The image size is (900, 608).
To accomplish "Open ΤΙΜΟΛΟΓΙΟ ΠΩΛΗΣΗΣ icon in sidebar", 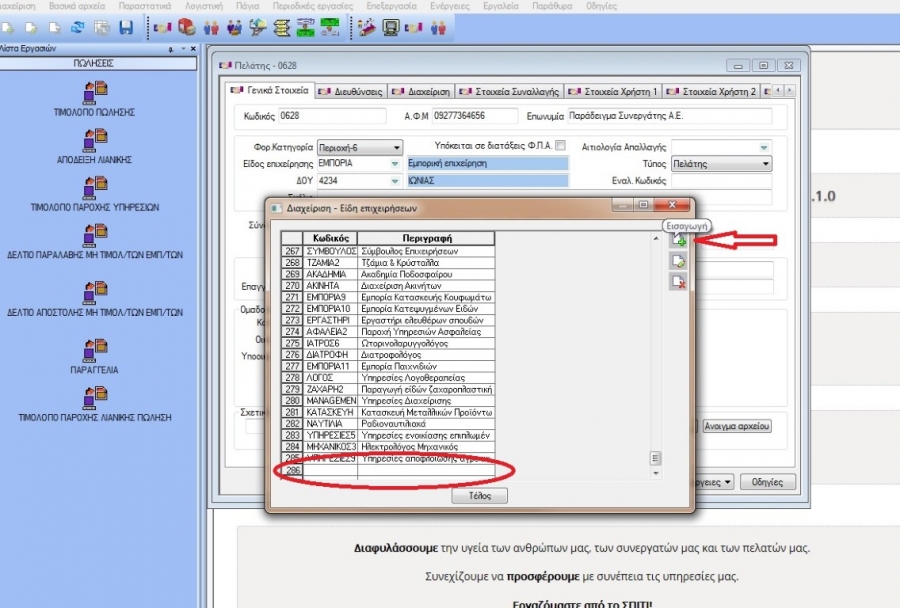I will point(94,93).
